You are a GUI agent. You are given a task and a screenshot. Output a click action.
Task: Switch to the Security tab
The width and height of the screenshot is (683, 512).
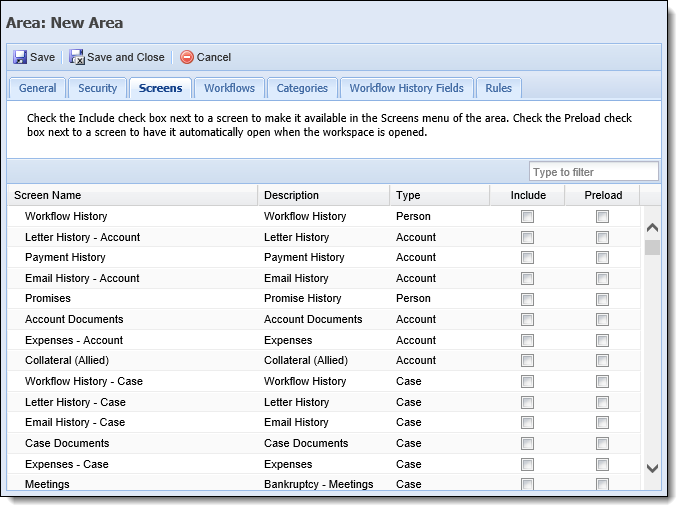[98, 88]
